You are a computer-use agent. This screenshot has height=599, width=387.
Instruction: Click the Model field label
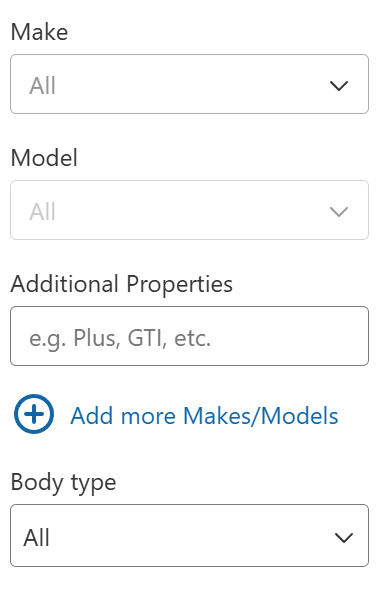(44, 158)
